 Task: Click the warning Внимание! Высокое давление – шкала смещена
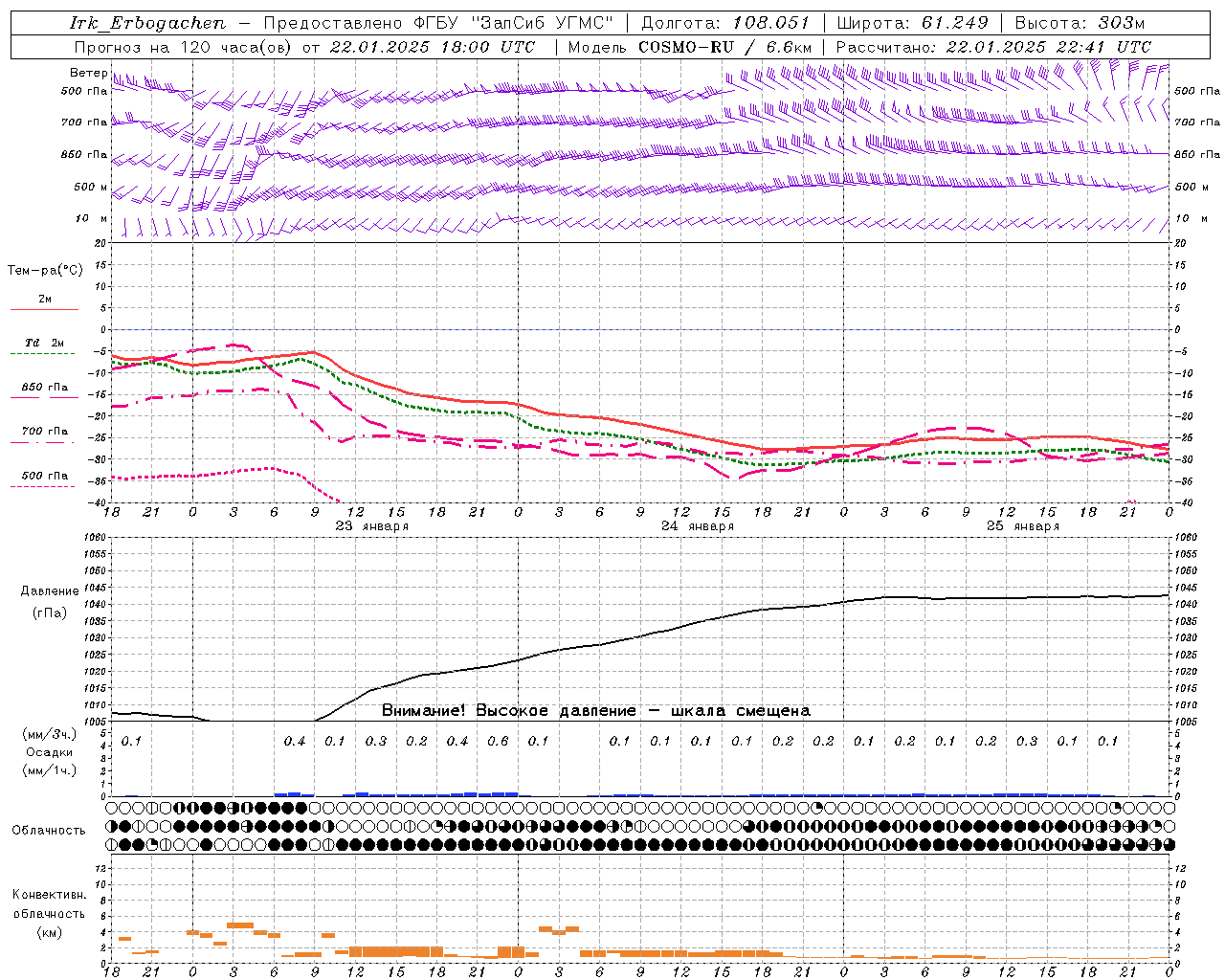point(596,711)
